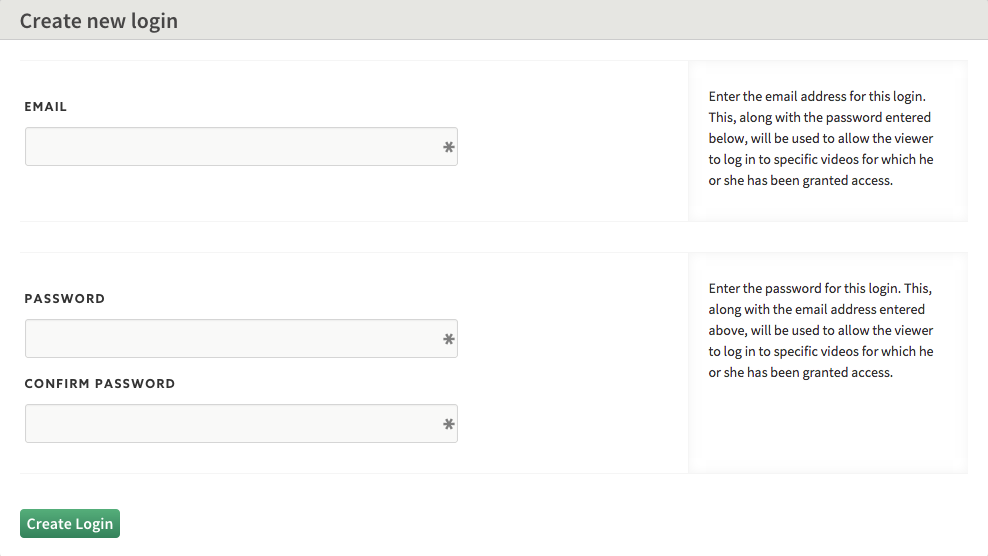Click the 'Create new login' heading

[x=99, y=21]
